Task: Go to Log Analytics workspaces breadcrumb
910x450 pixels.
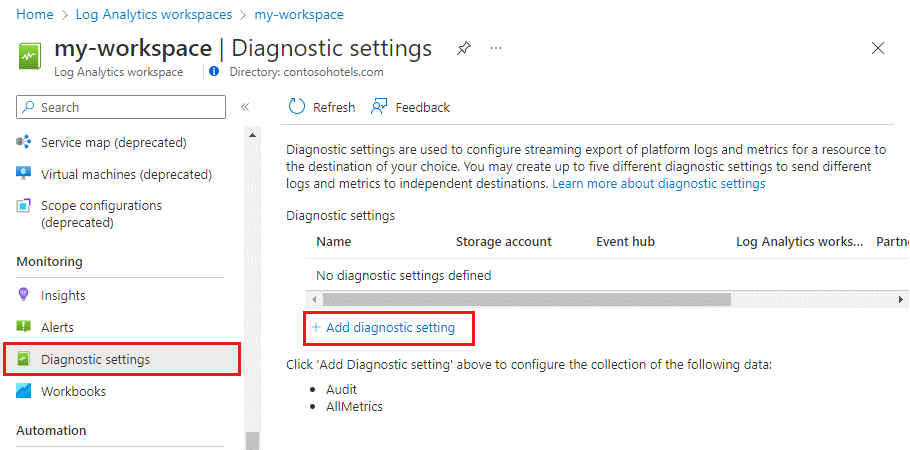Action: click(152, 15)
